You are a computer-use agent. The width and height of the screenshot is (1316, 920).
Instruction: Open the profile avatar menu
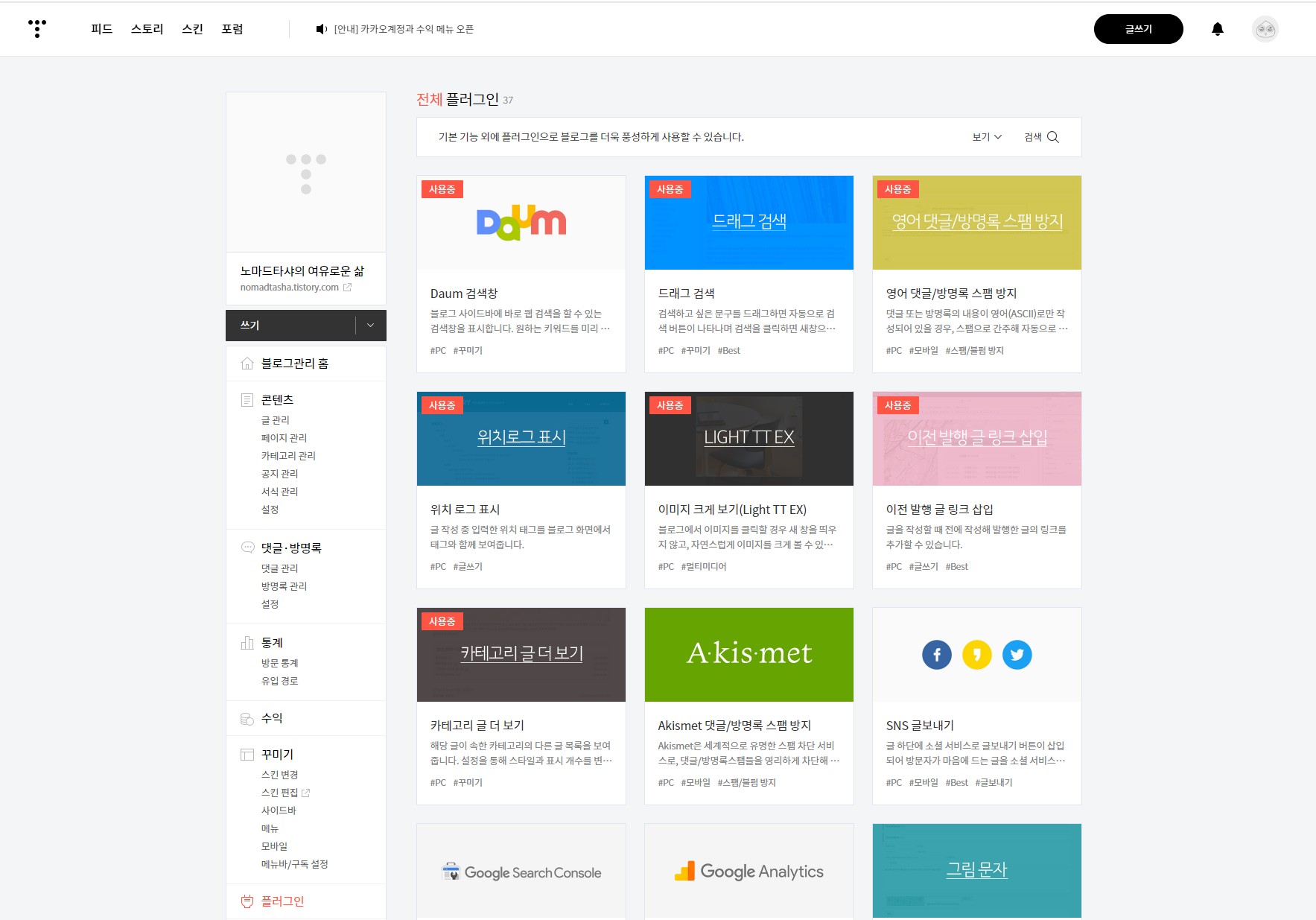point(1265,29)
